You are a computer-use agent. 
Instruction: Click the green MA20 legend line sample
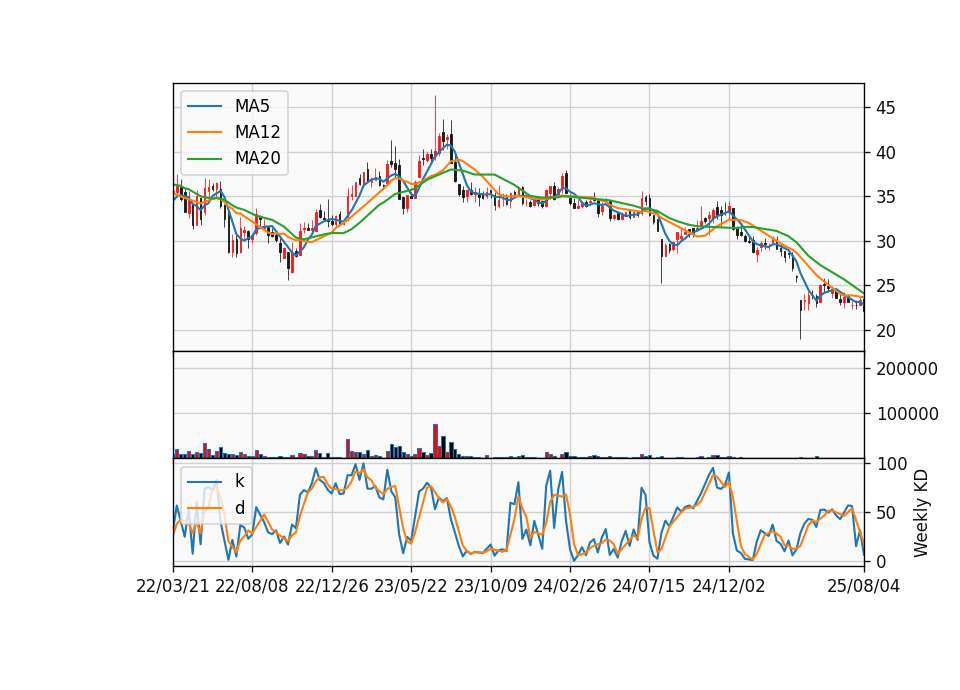(204, 159)
